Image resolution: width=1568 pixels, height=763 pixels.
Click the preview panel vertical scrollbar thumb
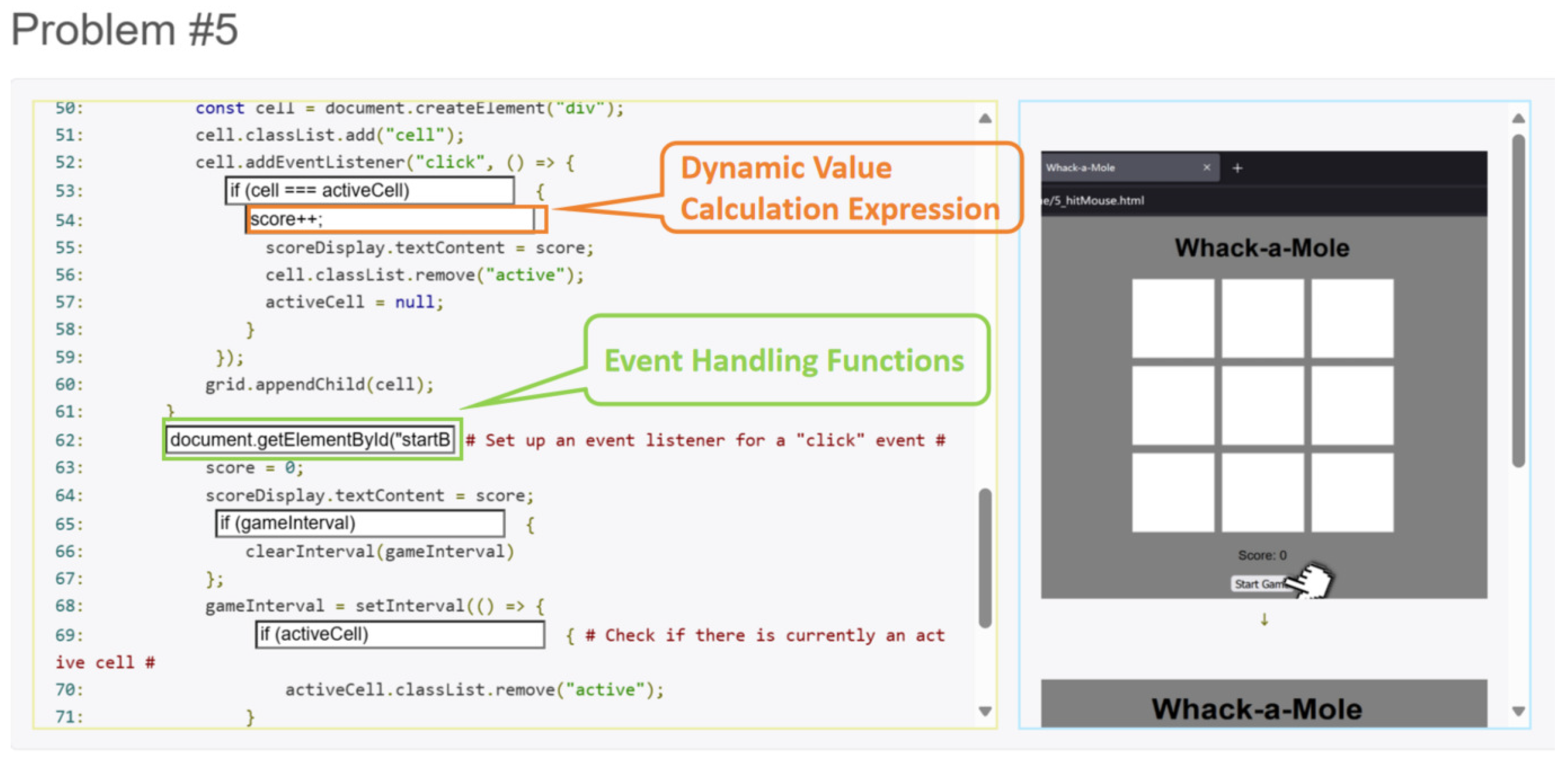pyautogui.click(x=1518, y=298)
